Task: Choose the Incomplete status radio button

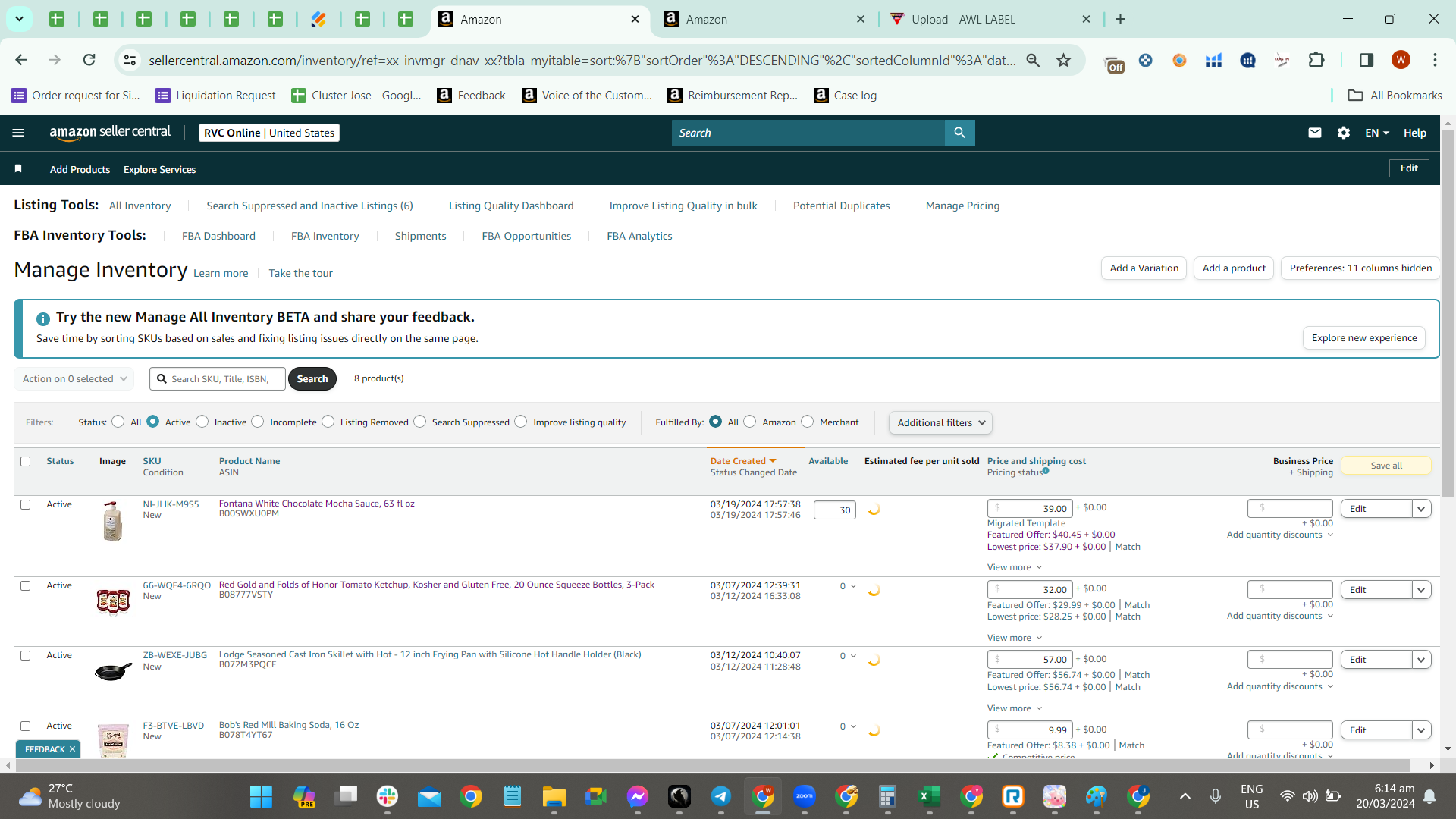Action: pos(258,422)
